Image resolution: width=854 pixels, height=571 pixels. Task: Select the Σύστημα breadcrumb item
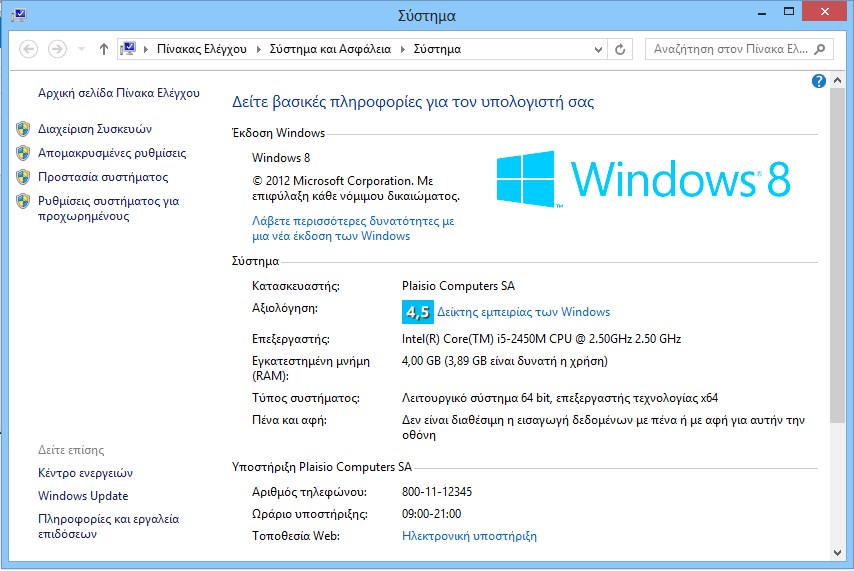tap(437, 49)
